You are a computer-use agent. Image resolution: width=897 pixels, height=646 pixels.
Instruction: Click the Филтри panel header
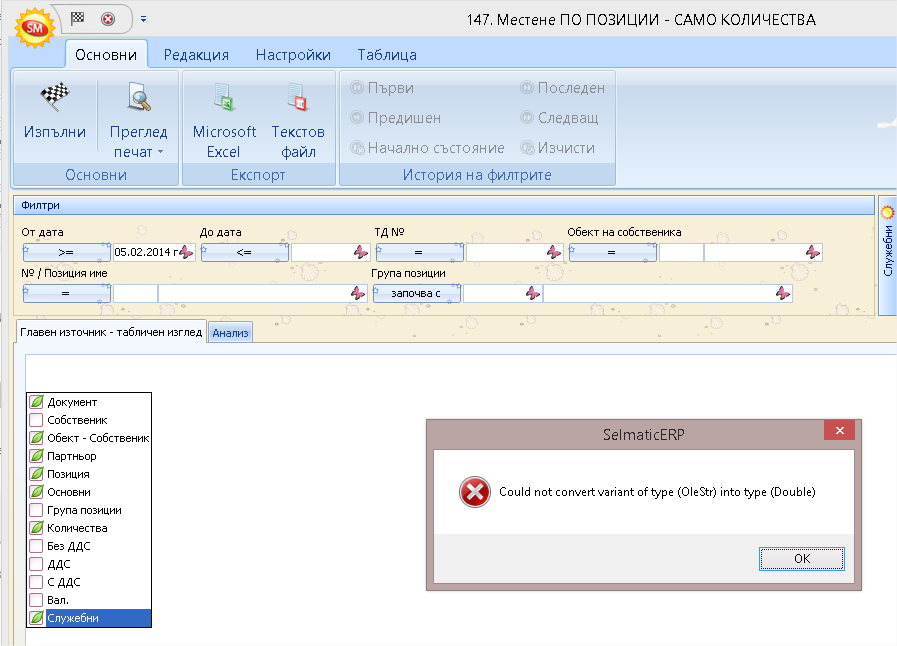(x=444, y=205)
